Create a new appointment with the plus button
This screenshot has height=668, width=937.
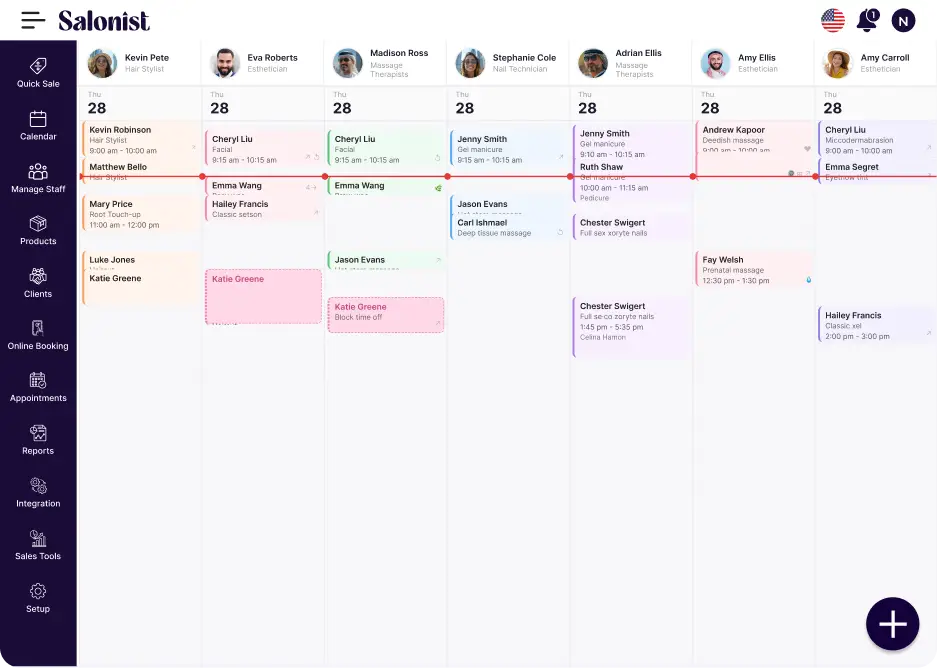tap(891, 623)
